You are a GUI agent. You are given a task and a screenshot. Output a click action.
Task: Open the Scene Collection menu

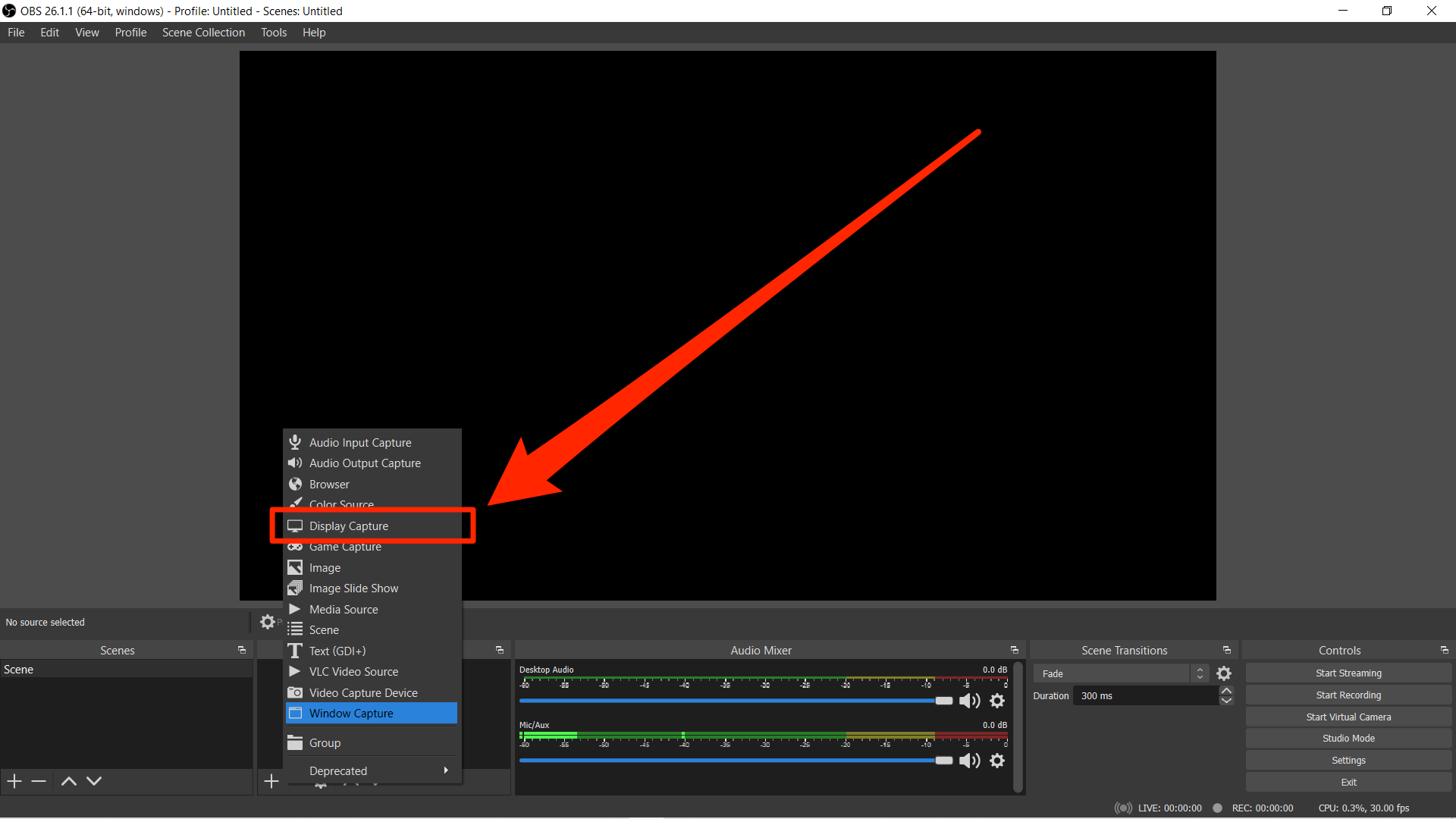coord(203,33)
